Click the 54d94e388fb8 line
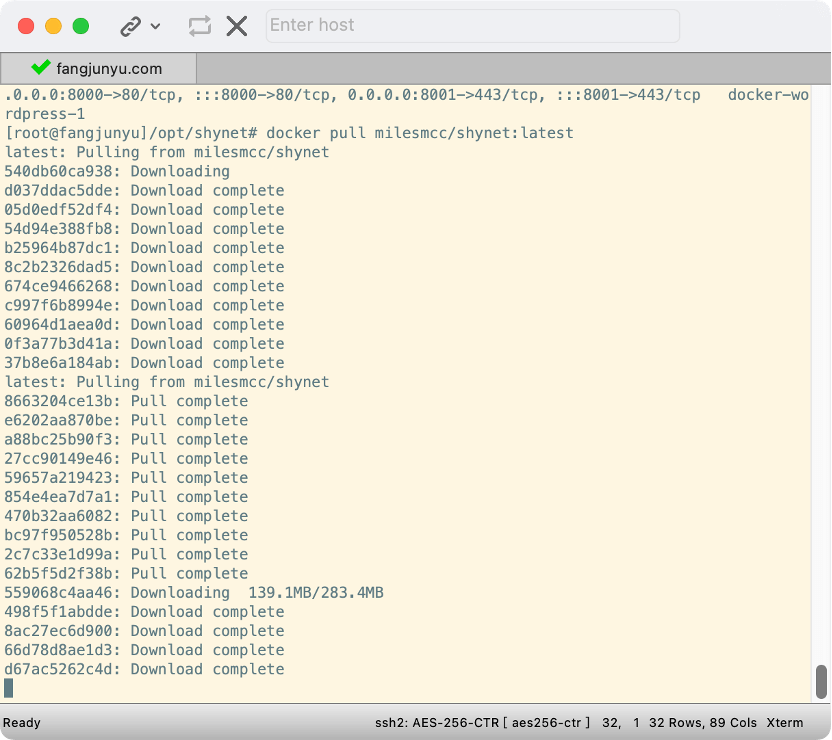 [x=144, y=229]
